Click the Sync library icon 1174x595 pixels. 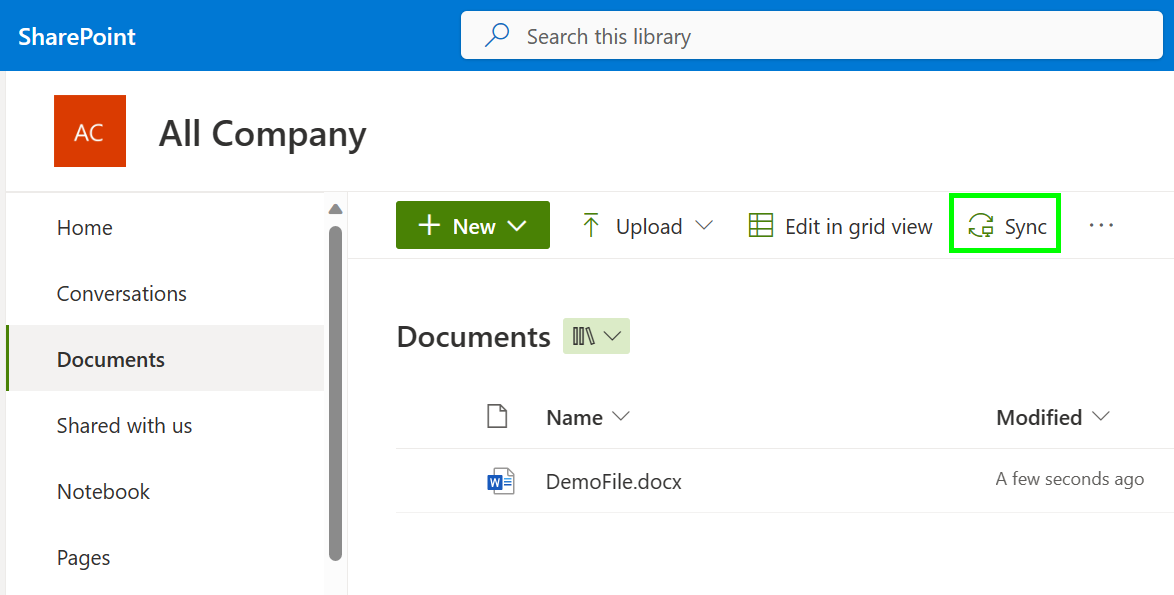981,226
